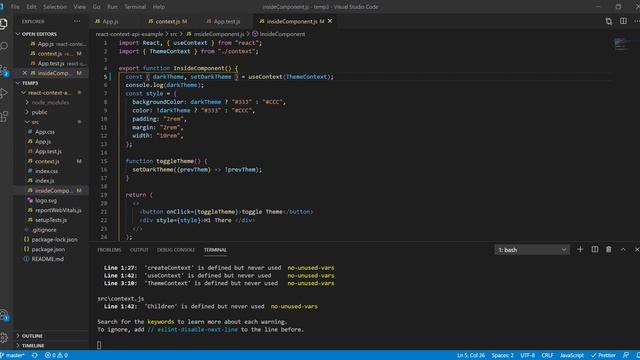
Task: Open README.md in the file tree
Action: pos(48,259)
